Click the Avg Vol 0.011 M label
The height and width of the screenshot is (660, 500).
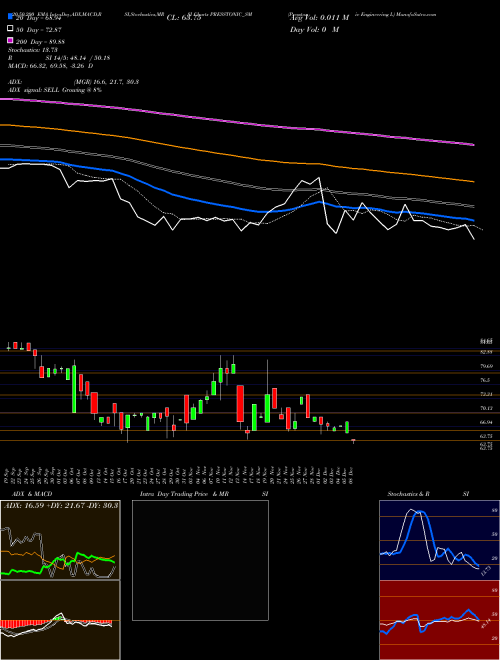pos(319,18)
